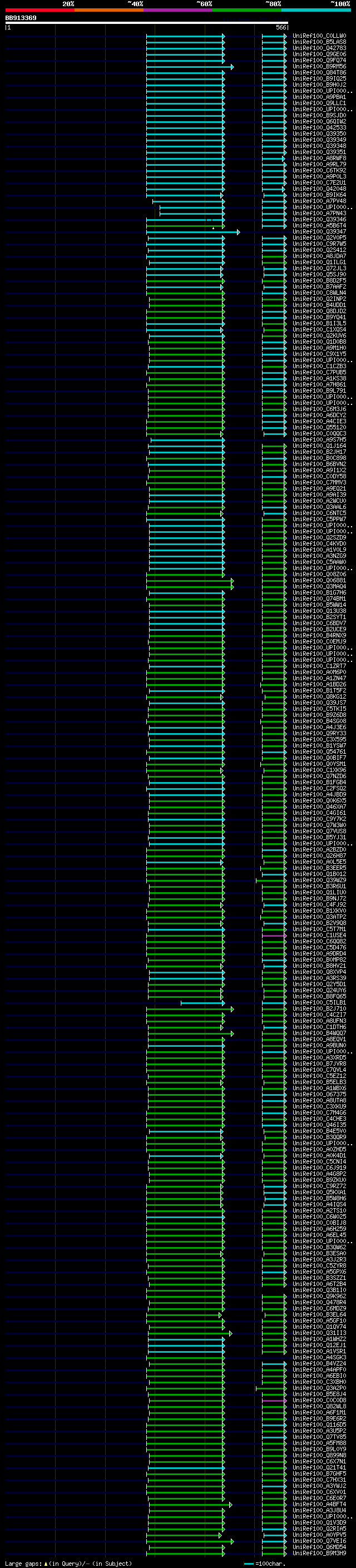Choose UniRef100_A9PBA1 hit

coord(319,97)
